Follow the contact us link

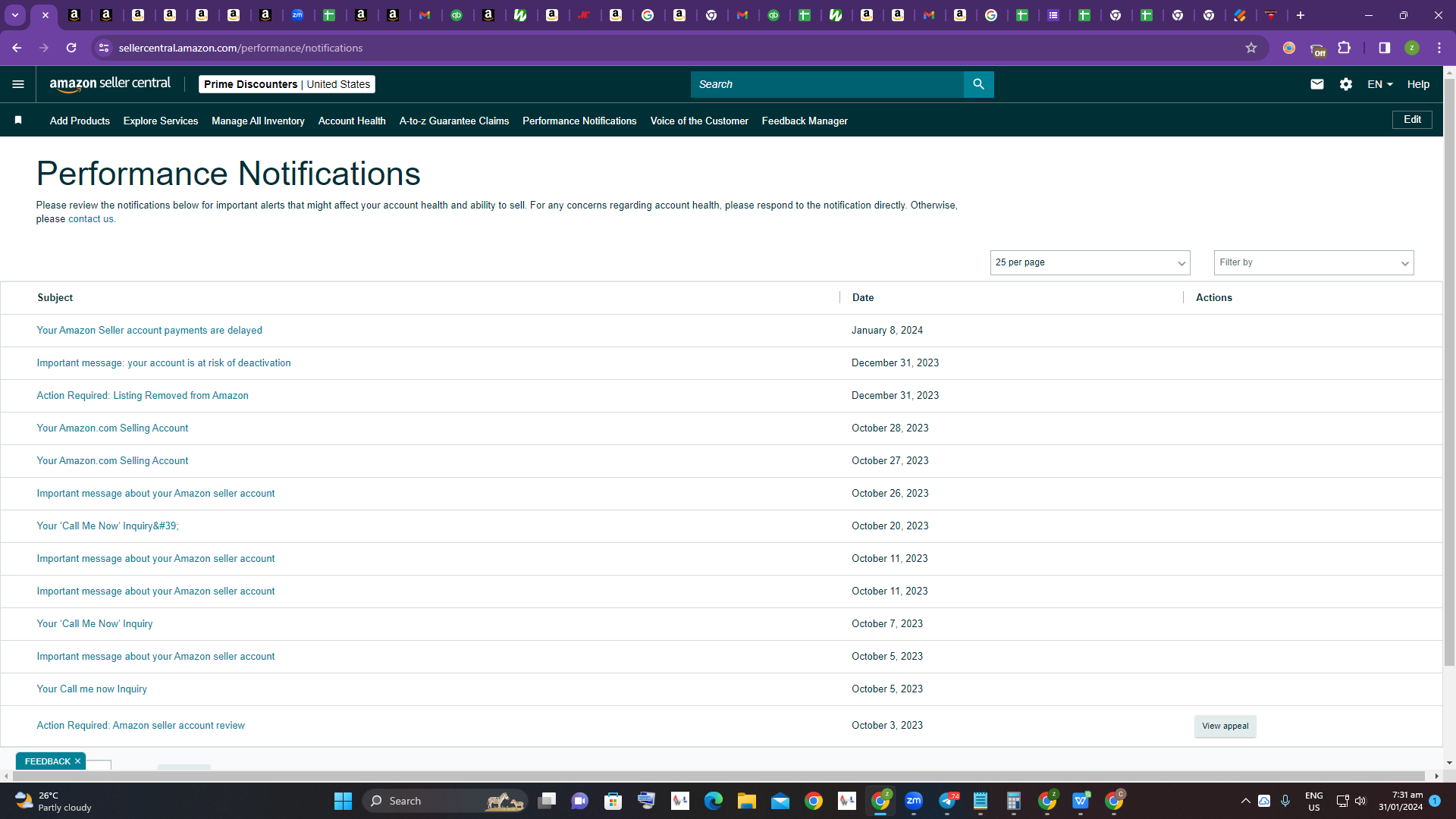tap(91, 219)
